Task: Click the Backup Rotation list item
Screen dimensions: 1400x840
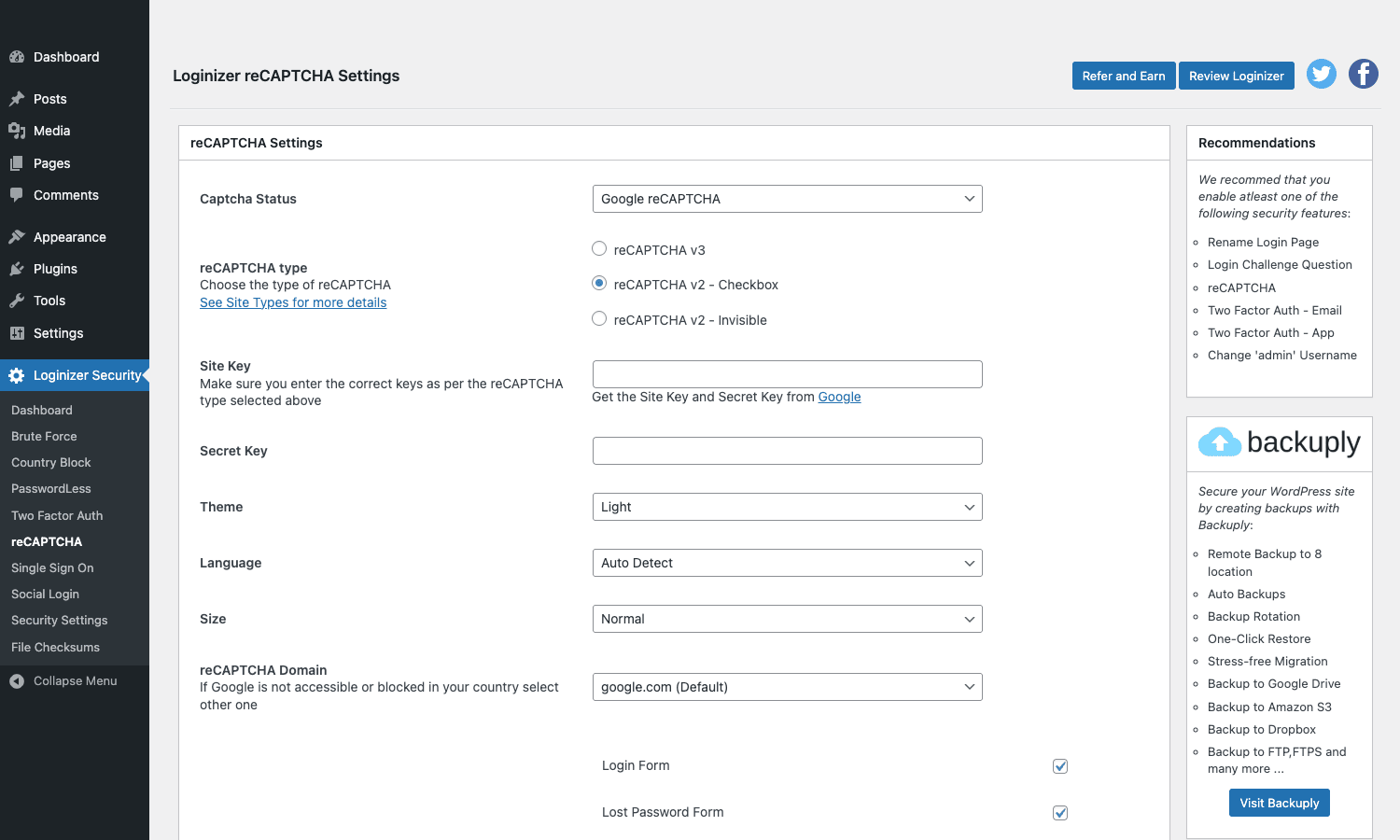Action: [1253, 616]
